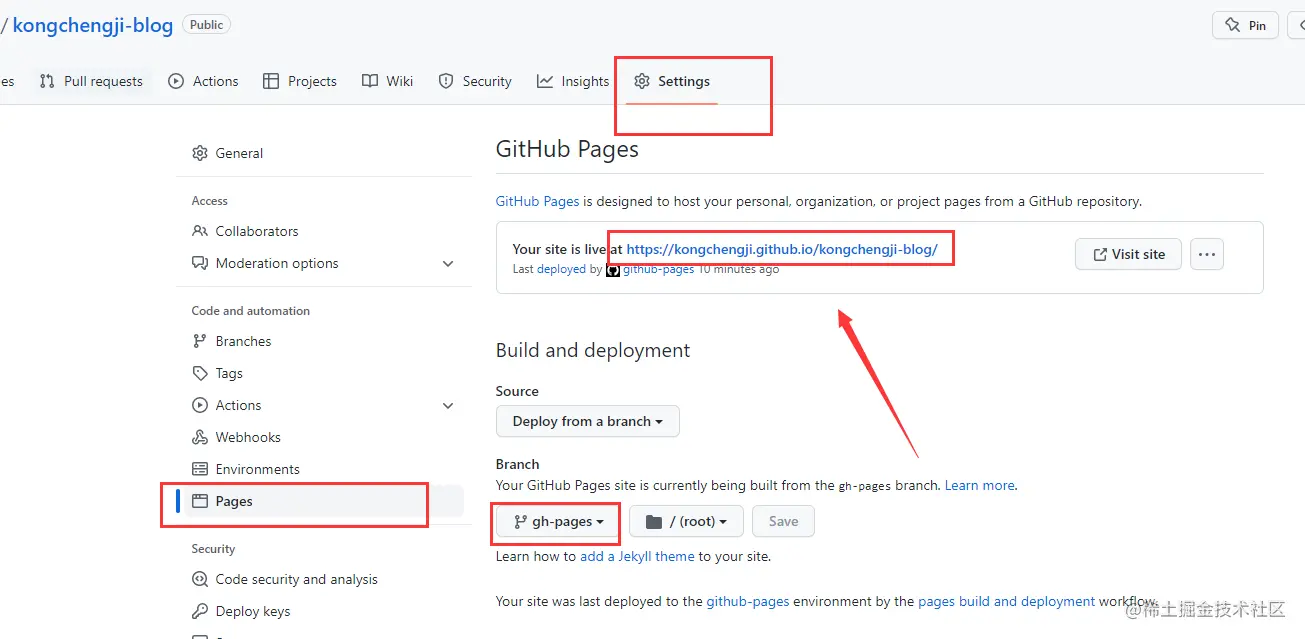This screenshot has width=1305, height=639.
Task: Open the add a Jekyll theme link
Action: pos(637,556)
